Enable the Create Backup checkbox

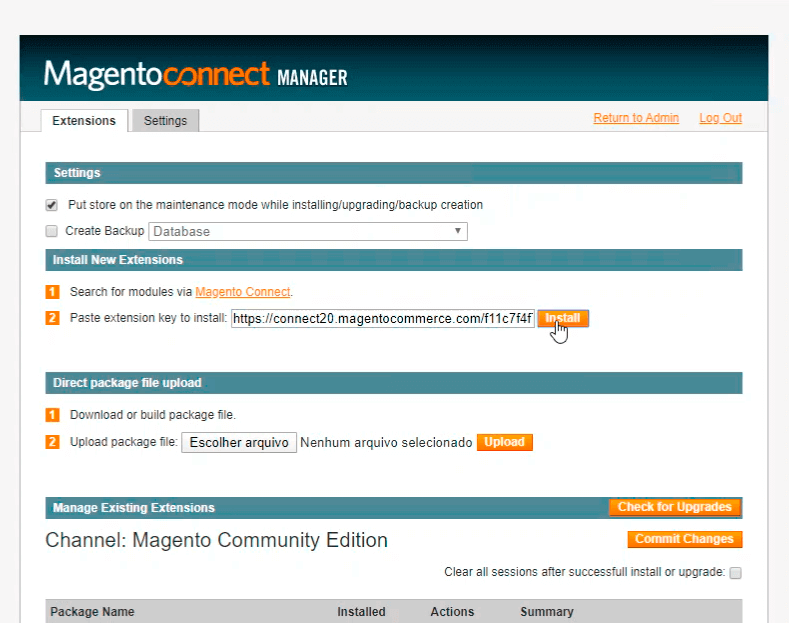tap(52, 231)
